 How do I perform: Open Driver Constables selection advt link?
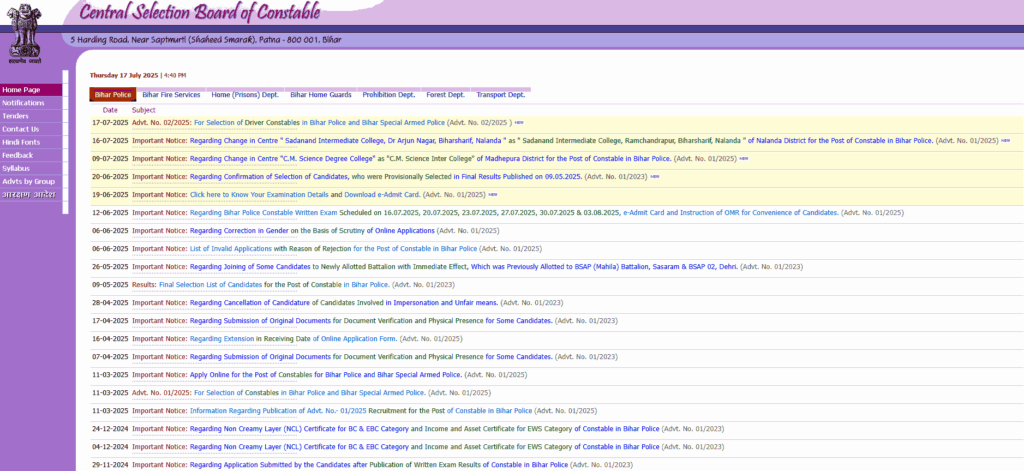(x=319, y=123)
